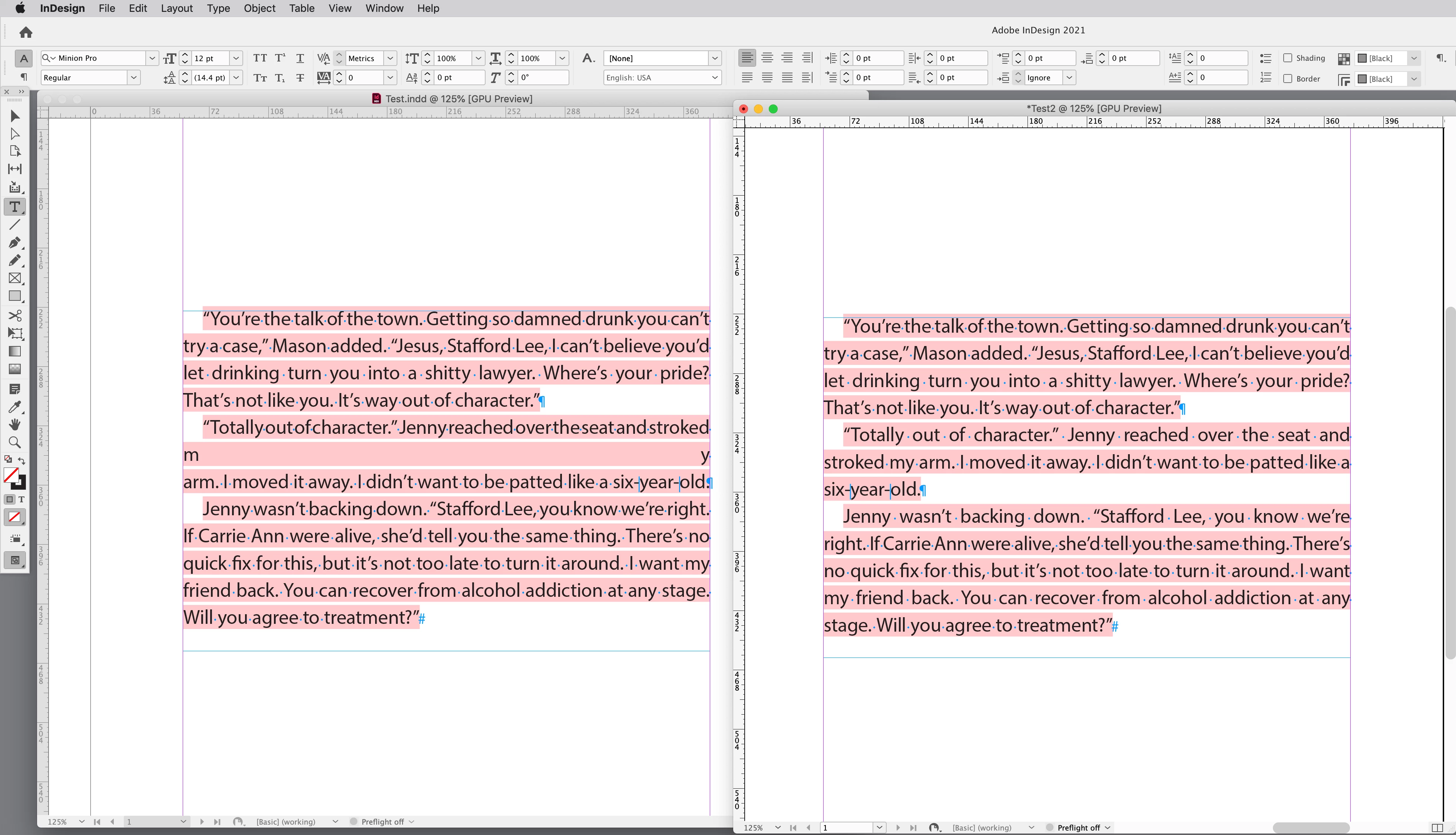
Task: Click the font size 12 pt field
Action: coord(210,58)
